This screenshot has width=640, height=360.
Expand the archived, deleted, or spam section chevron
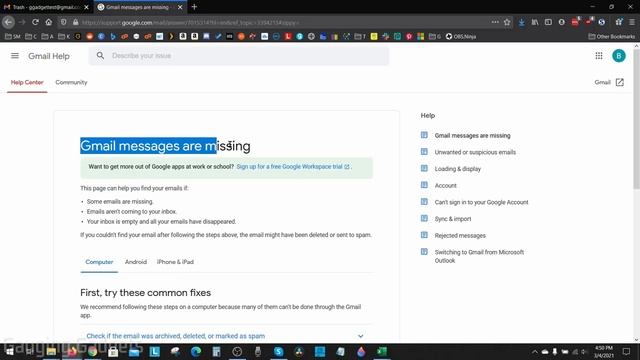coord(361,336)
